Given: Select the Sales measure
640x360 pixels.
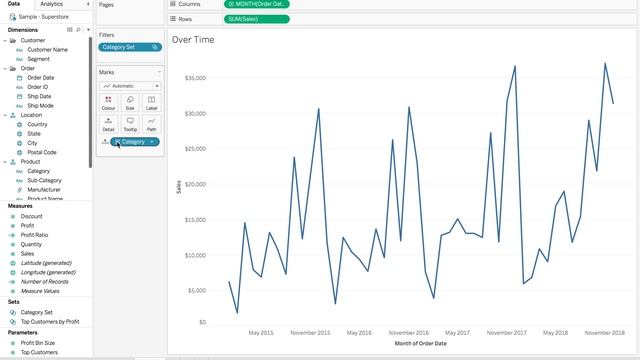Looking at the screenshot, I should [27, 254].
